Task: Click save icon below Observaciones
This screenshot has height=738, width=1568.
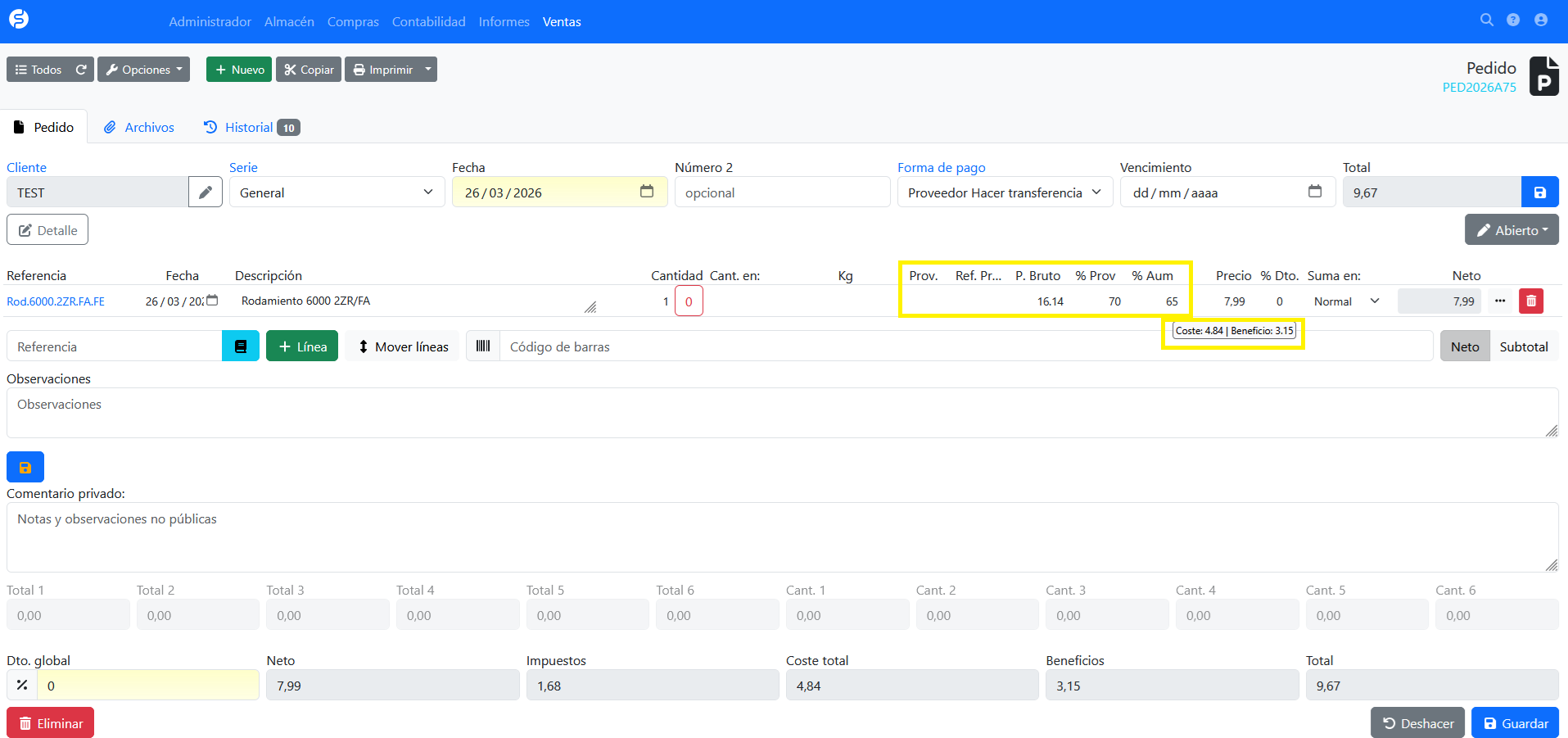Action: pos(25,467)
